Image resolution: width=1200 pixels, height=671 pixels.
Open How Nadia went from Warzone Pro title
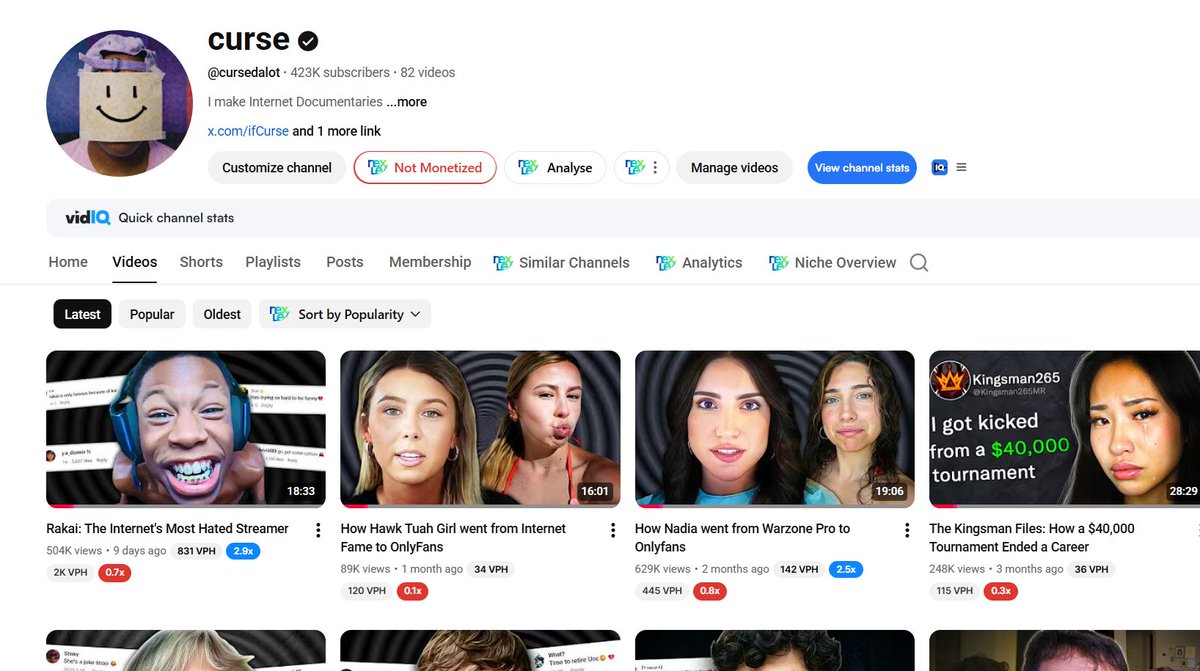click(742, 538)
